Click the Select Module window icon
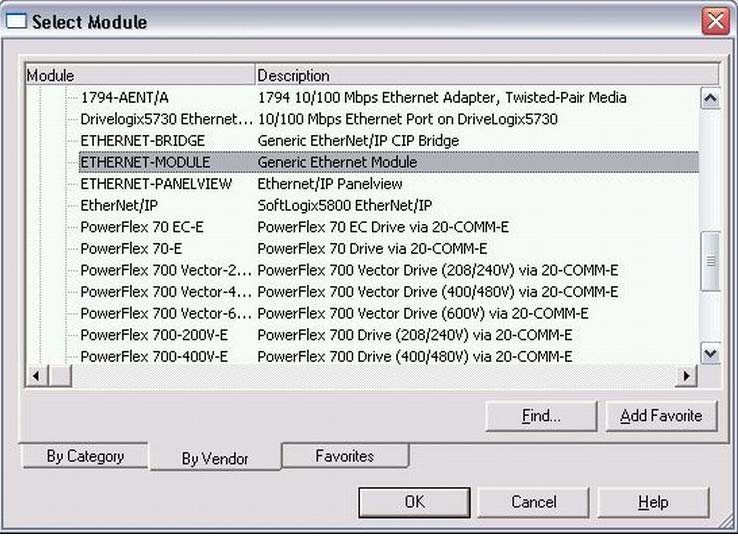 (x=16, y=21)
